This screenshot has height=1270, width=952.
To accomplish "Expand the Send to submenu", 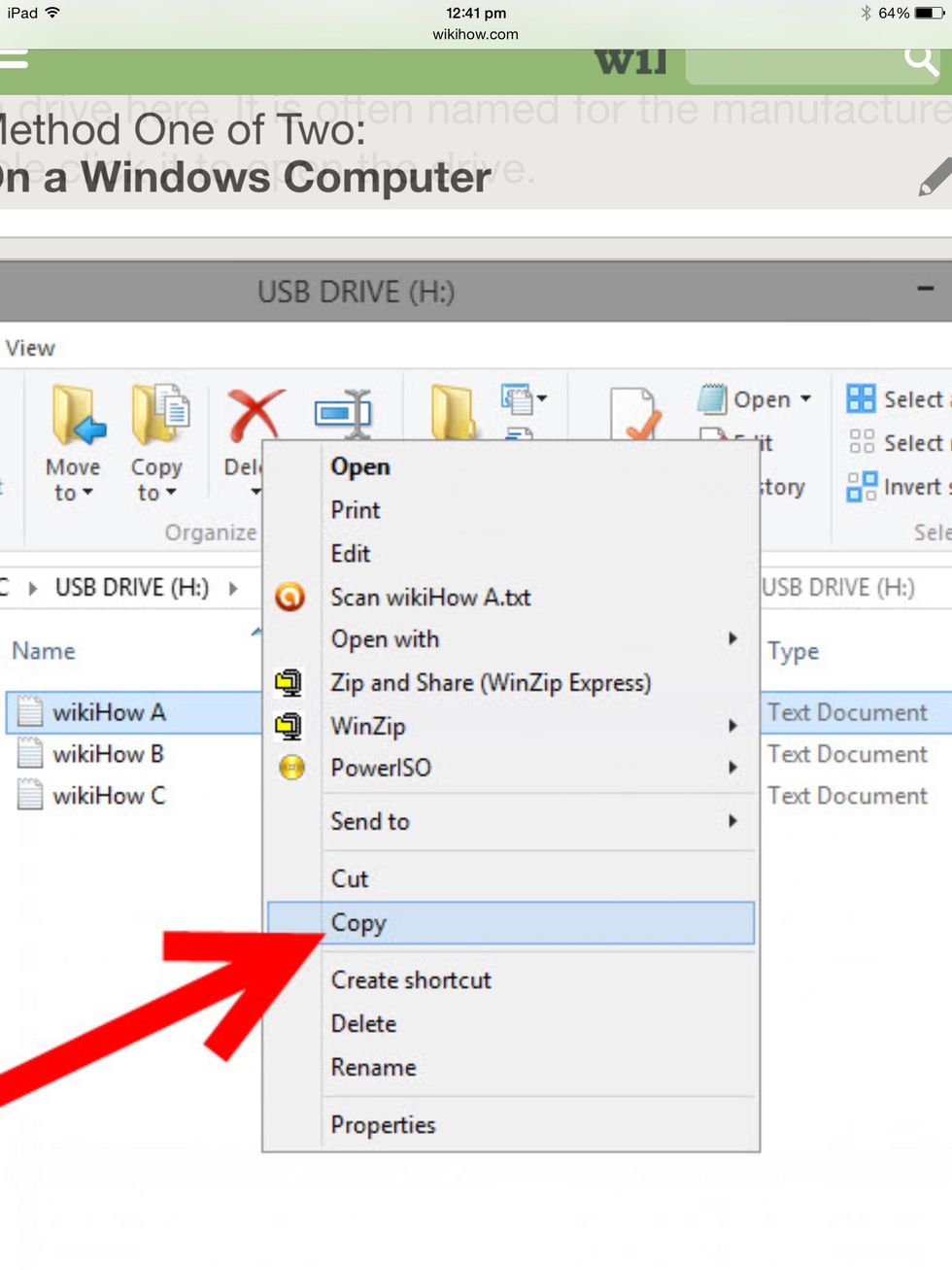I will tap(732, 821).
